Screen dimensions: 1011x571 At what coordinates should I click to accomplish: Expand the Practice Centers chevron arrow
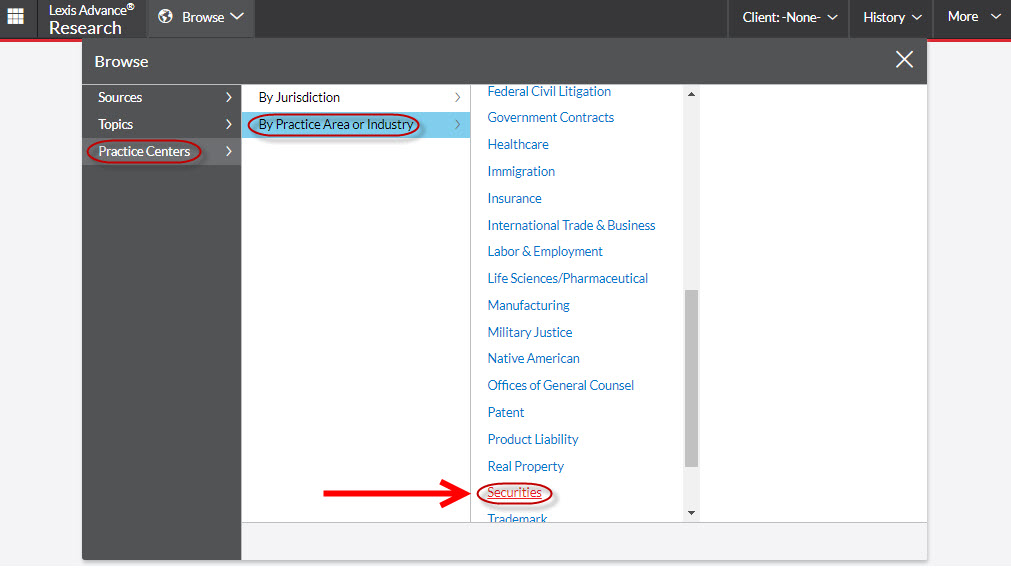pos(229,151)
